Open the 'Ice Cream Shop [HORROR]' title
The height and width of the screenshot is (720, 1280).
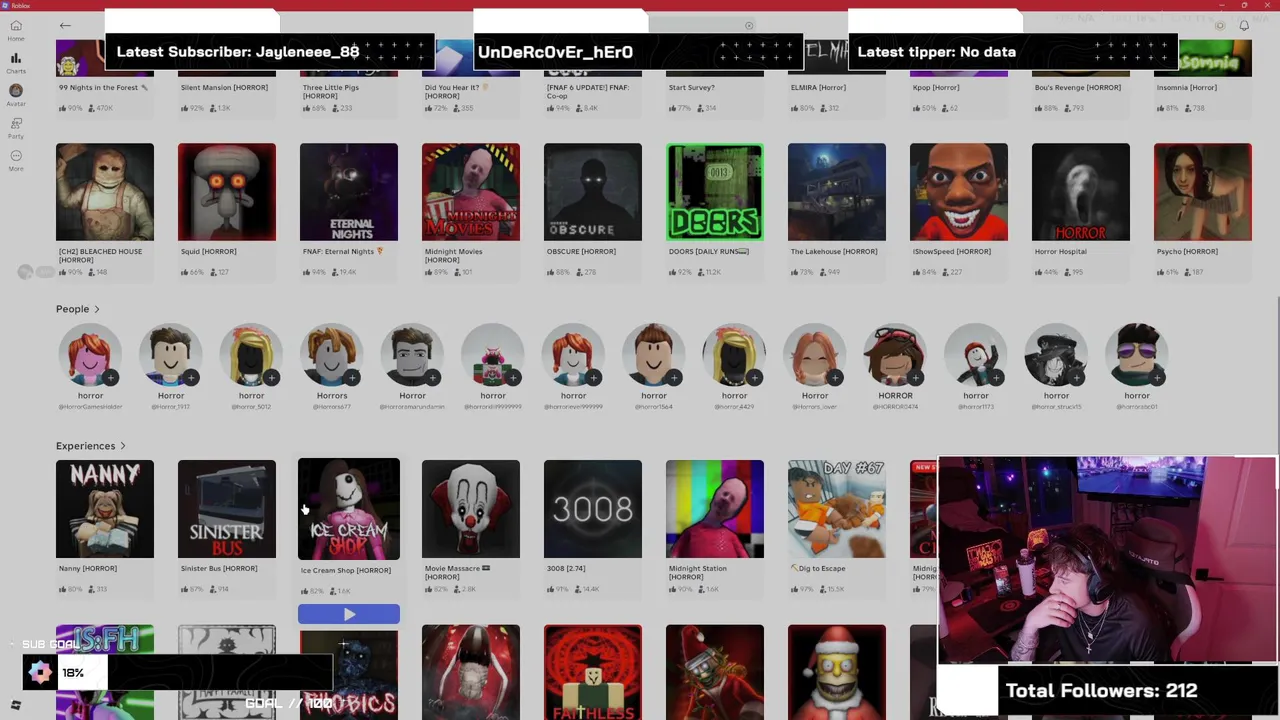coord(346,570)
